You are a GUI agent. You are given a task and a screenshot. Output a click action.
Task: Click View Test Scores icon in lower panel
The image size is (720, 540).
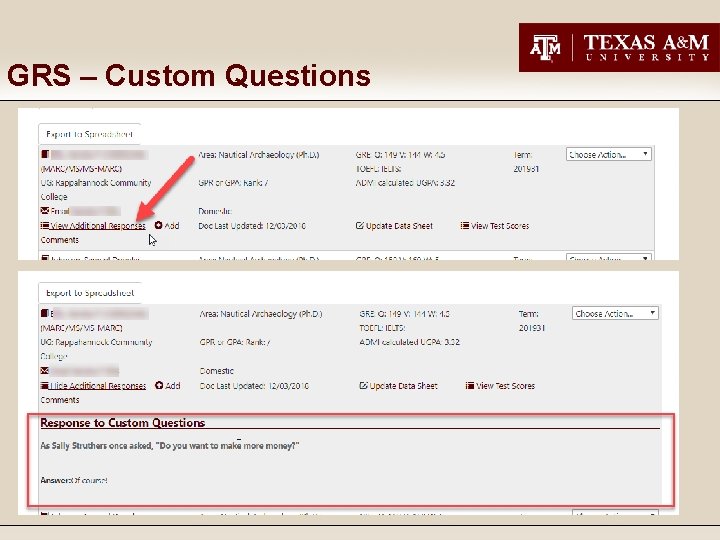click(x=470, y=386)
